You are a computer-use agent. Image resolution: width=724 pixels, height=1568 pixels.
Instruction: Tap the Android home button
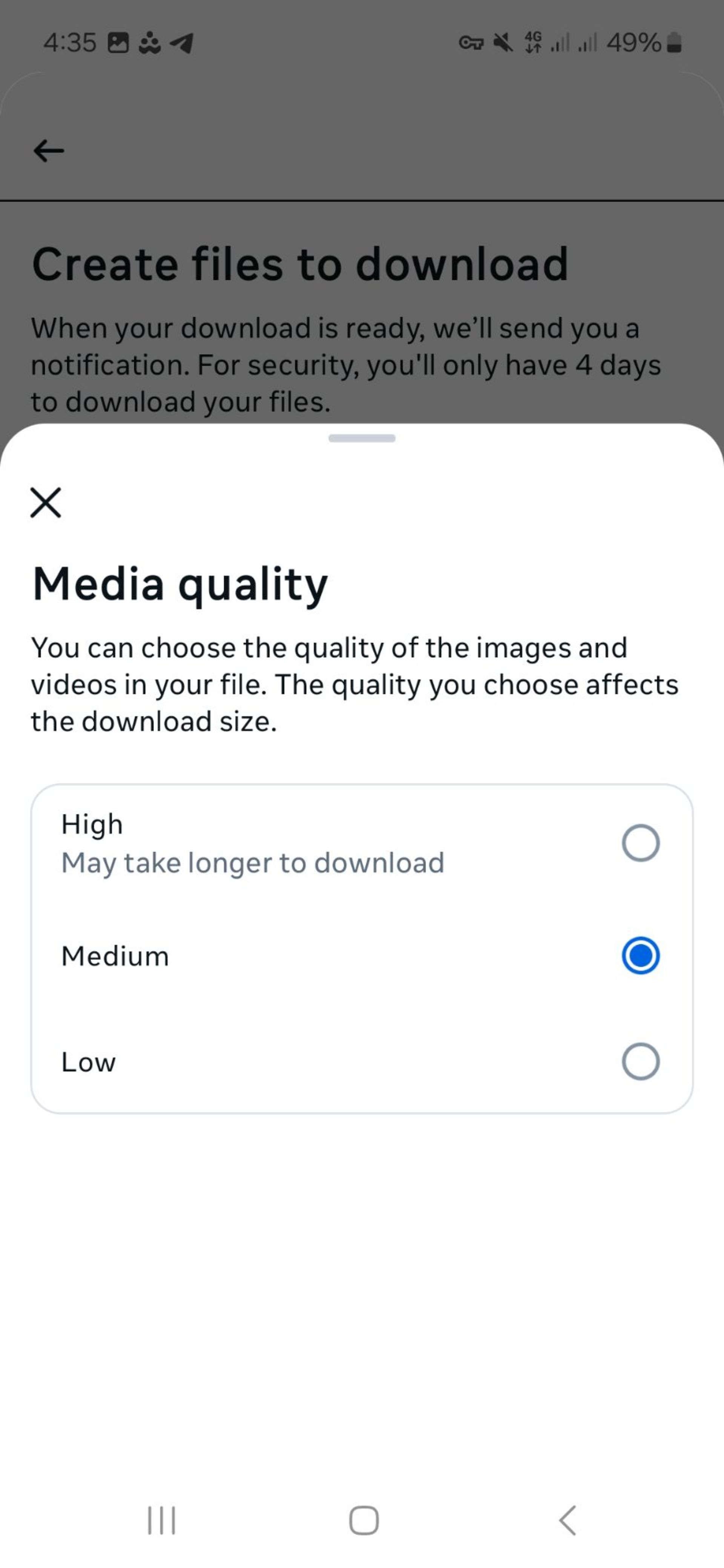(x=364, y=1520)
